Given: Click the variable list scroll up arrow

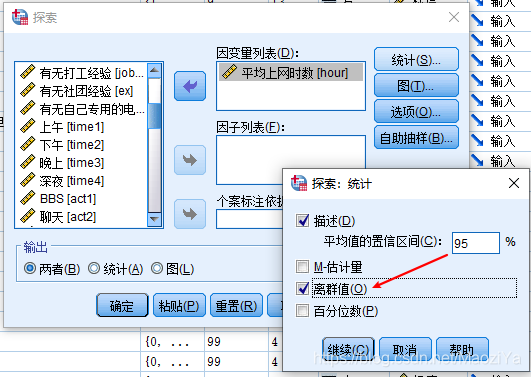Looking at the screenshot, I should point(155,70).
